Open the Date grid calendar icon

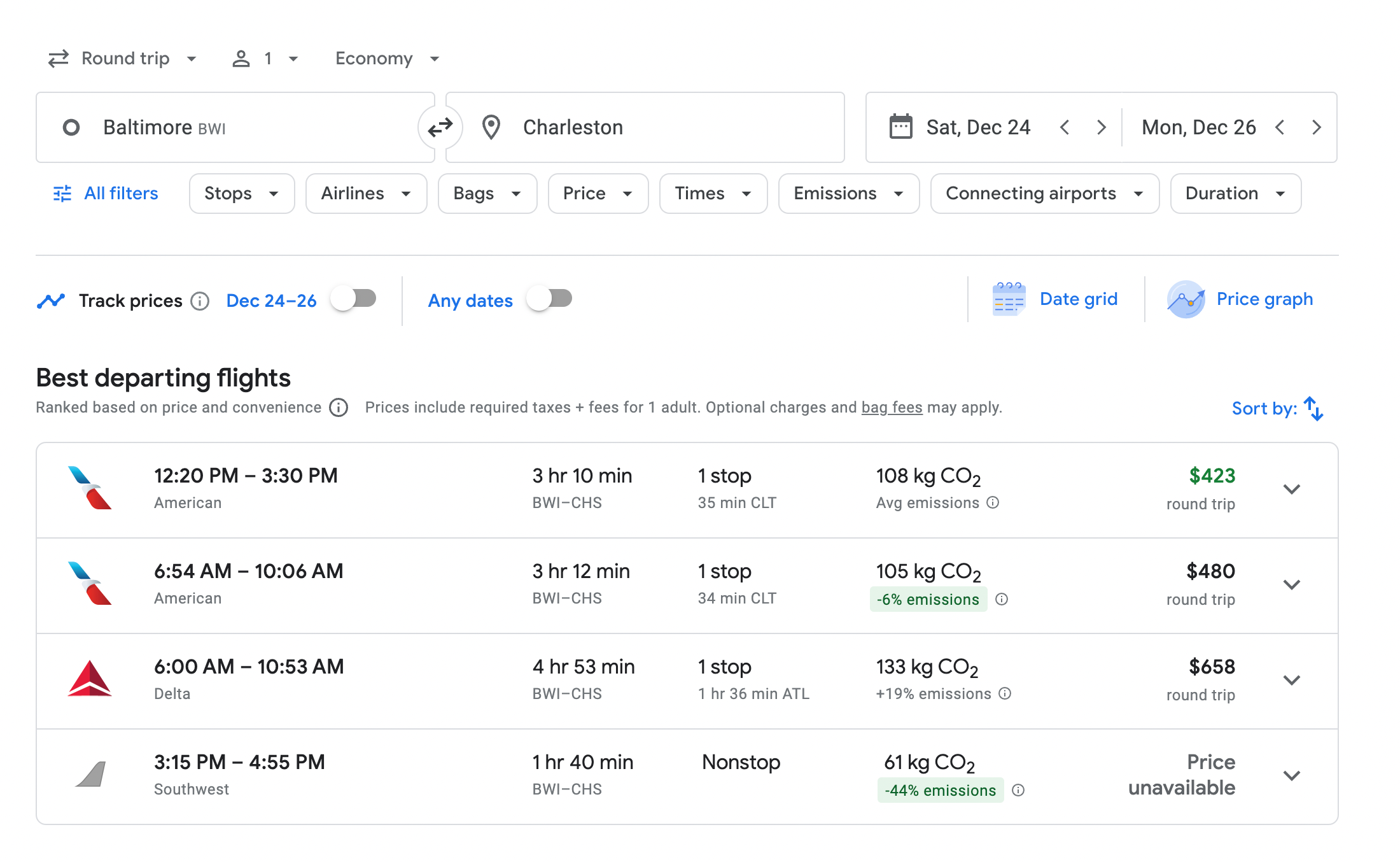click(1009, 299)
